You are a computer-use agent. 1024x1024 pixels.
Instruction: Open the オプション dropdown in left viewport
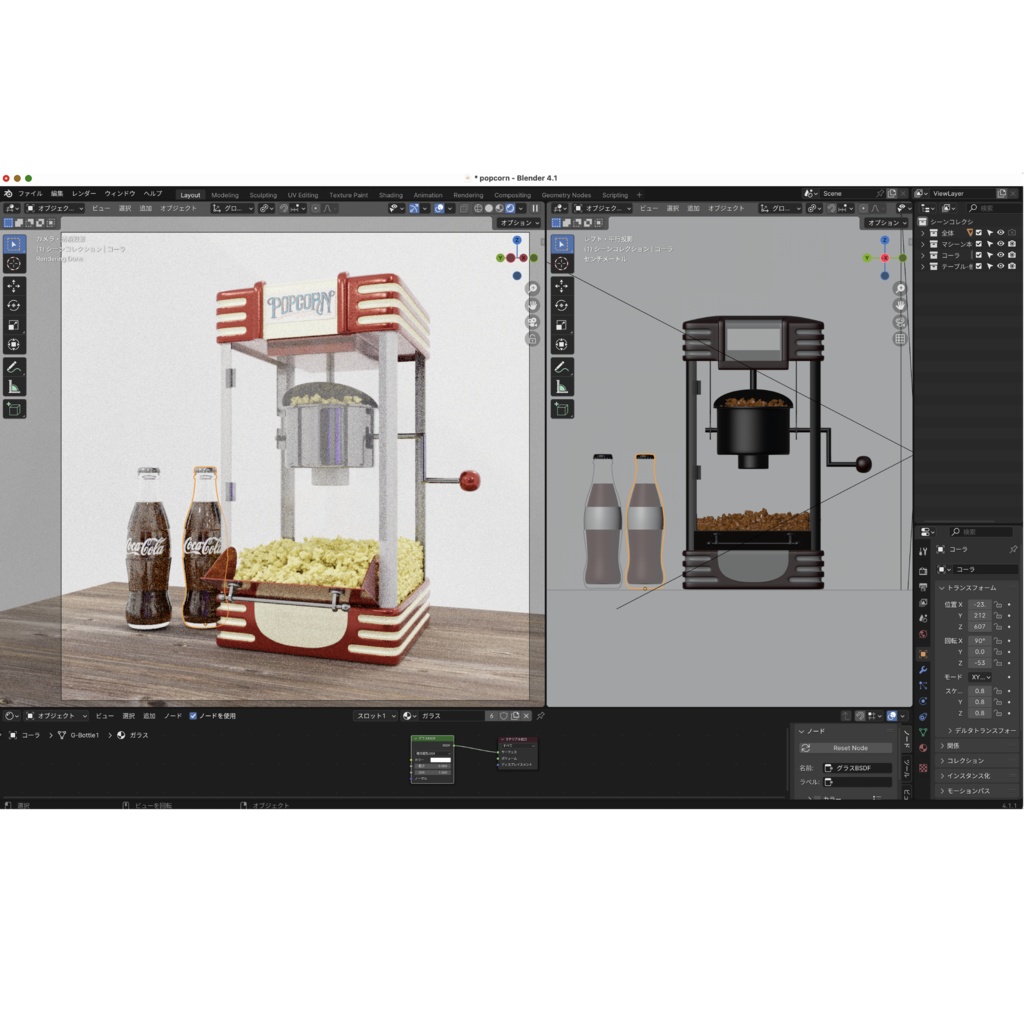click(x=519, y=223)
